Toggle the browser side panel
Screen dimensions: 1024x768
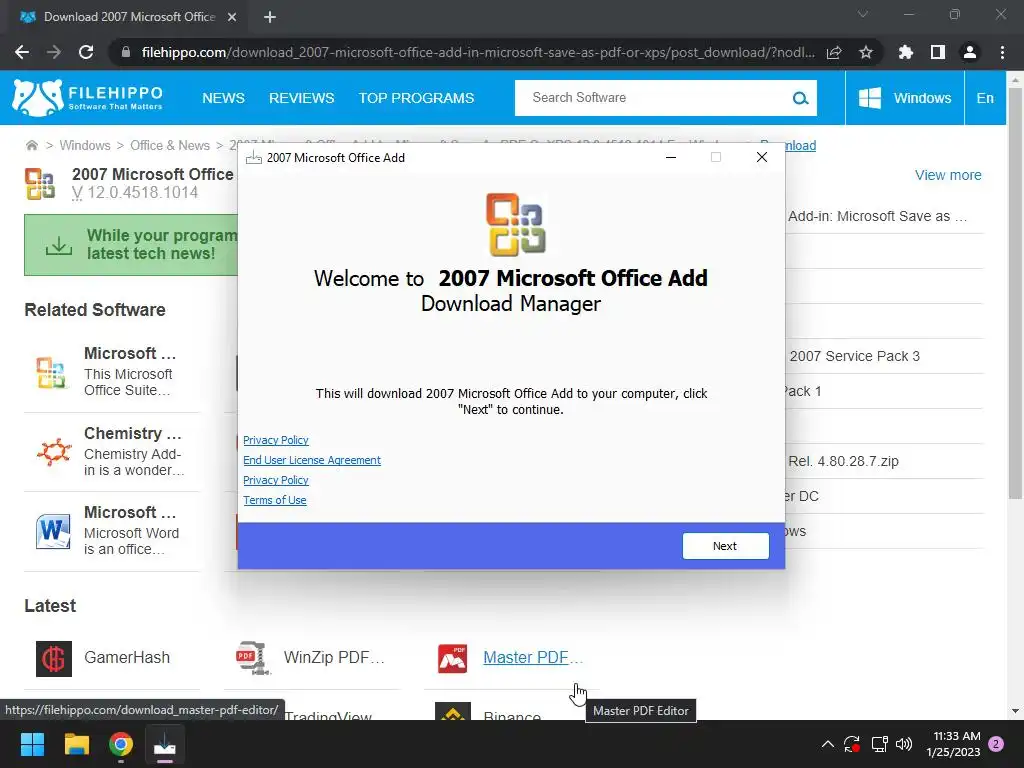[938, 52]
